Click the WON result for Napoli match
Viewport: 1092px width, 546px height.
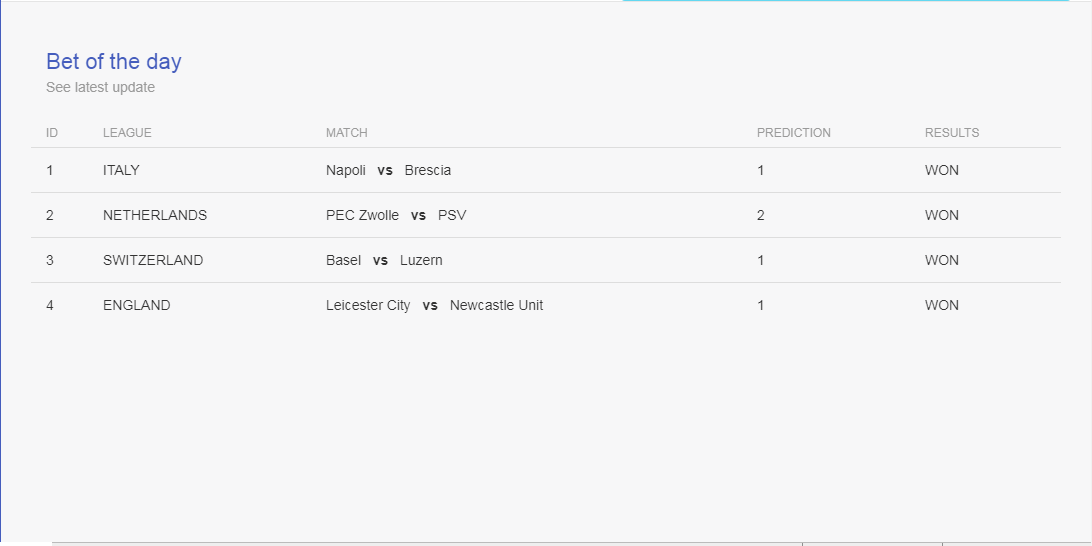click(942, 171)
